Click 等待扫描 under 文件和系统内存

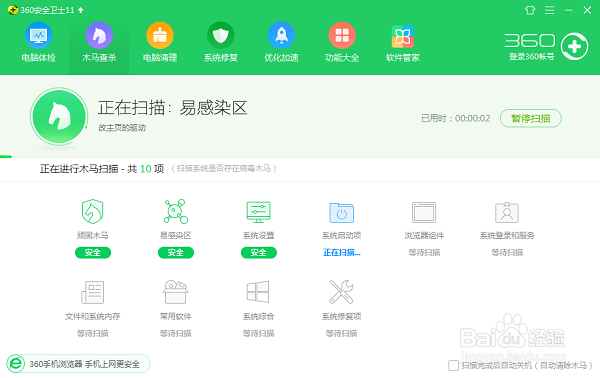93,334
